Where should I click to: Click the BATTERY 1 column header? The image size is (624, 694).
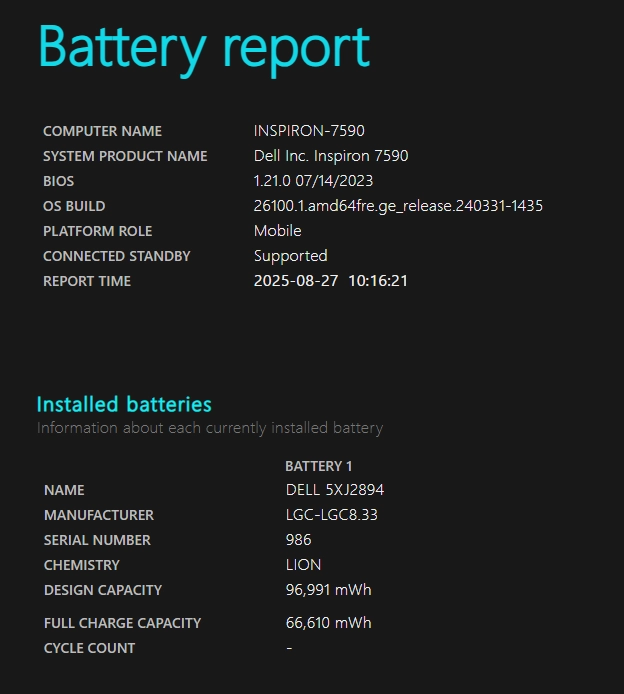[319, 466]
